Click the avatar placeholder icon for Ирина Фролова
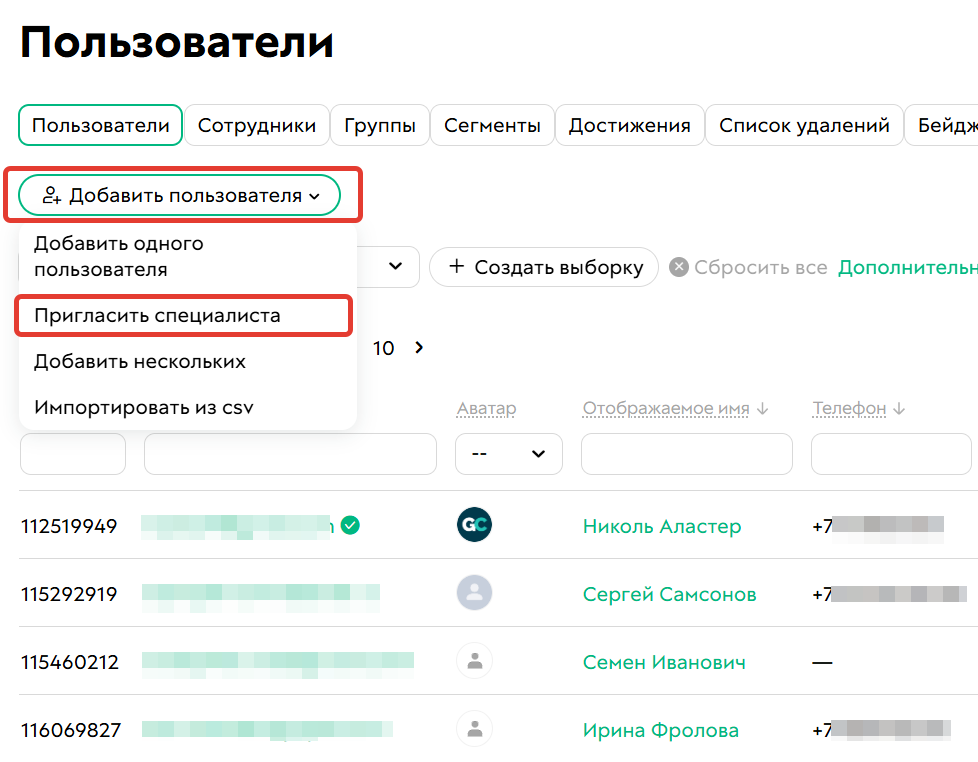978x762 pixels. [x=474, y=729]
